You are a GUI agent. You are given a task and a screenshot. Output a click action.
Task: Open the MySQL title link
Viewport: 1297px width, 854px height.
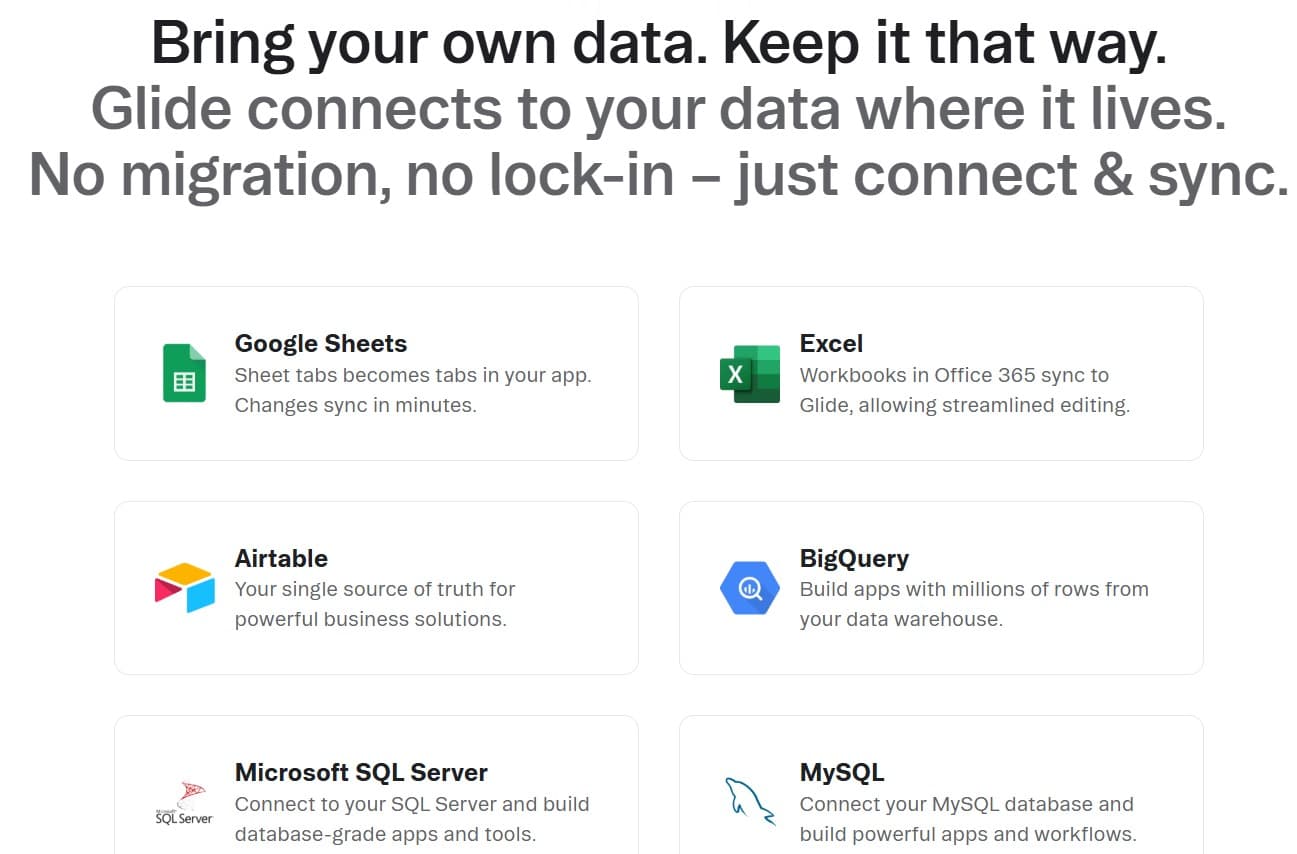tap(841, 773)
